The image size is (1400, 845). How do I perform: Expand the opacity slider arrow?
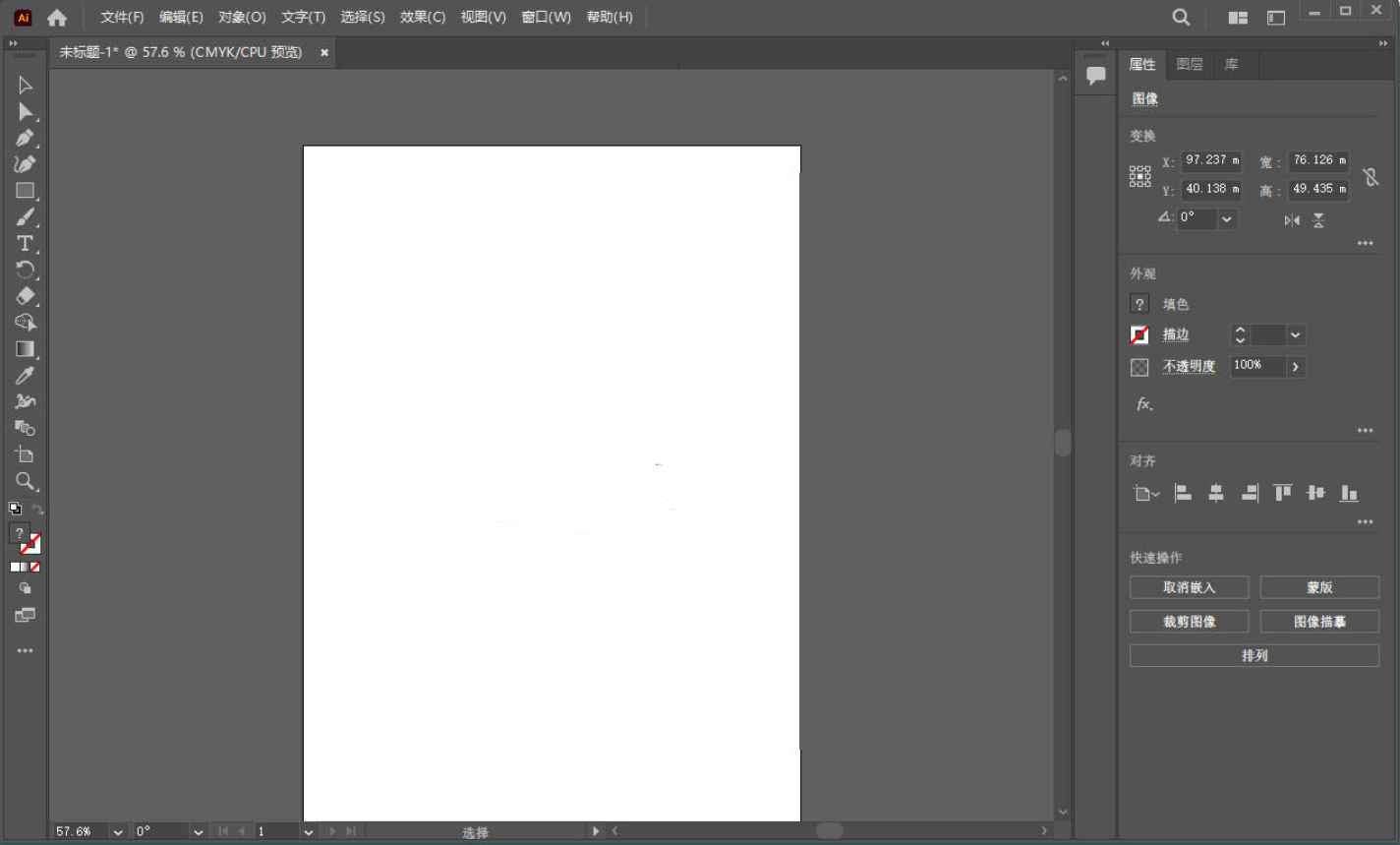pyautogui.click(x=1295, y=367)
